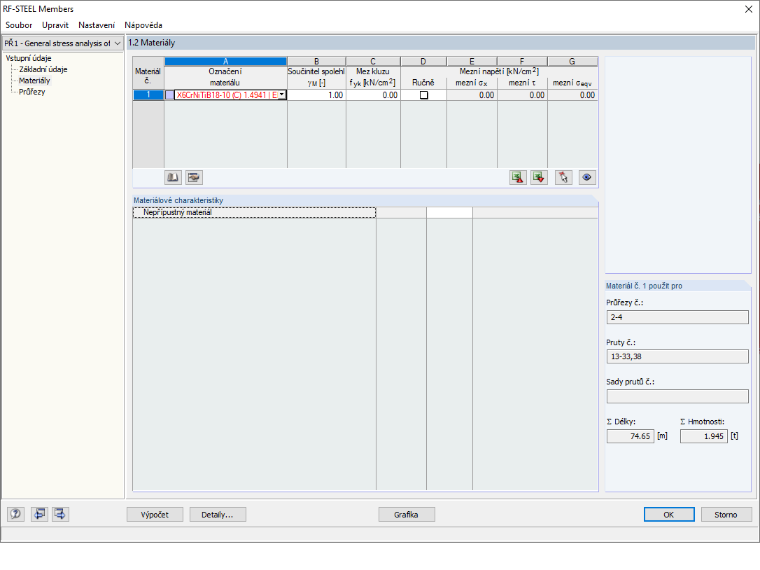Open the Nápověda menu
760x570 pixels.
[143, 25]
